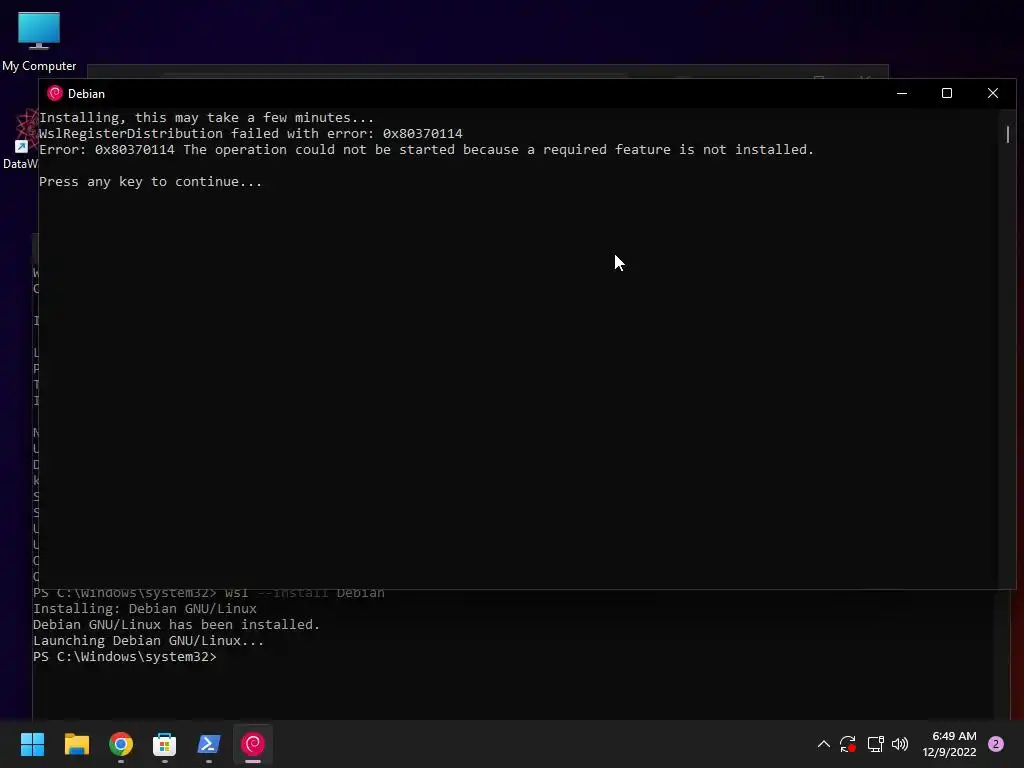Viewport: 1024px width, 768px height.
Task: Maximize the Debian window
Action: point(947,93)
